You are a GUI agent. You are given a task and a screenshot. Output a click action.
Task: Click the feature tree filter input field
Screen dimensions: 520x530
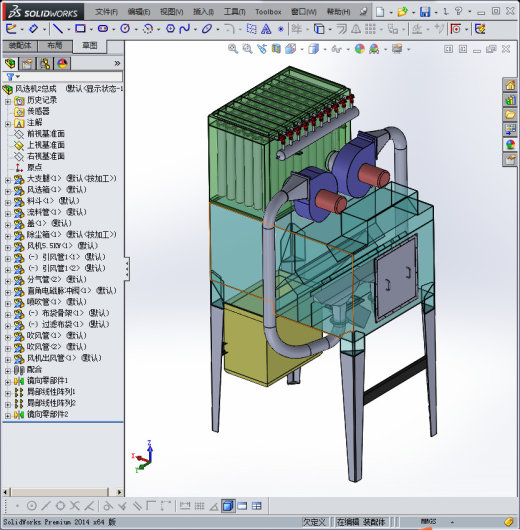(x=71, y=77)
